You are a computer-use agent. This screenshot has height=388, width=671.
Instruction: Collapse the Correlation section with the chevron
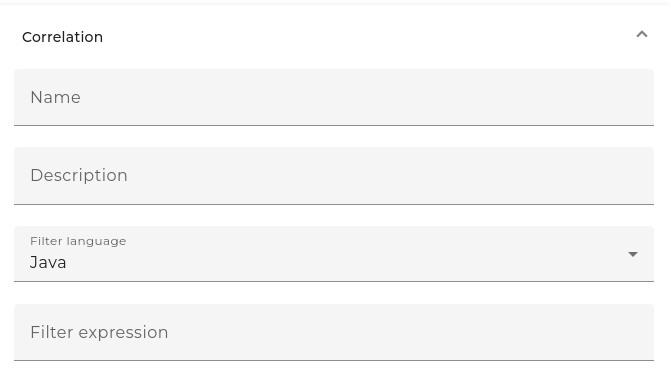(641, 34)
